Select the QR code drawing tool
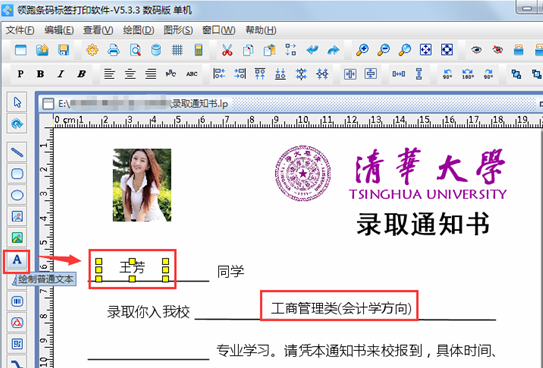The width and height of the screenshot is (543, 368). (x=17, y=344)
